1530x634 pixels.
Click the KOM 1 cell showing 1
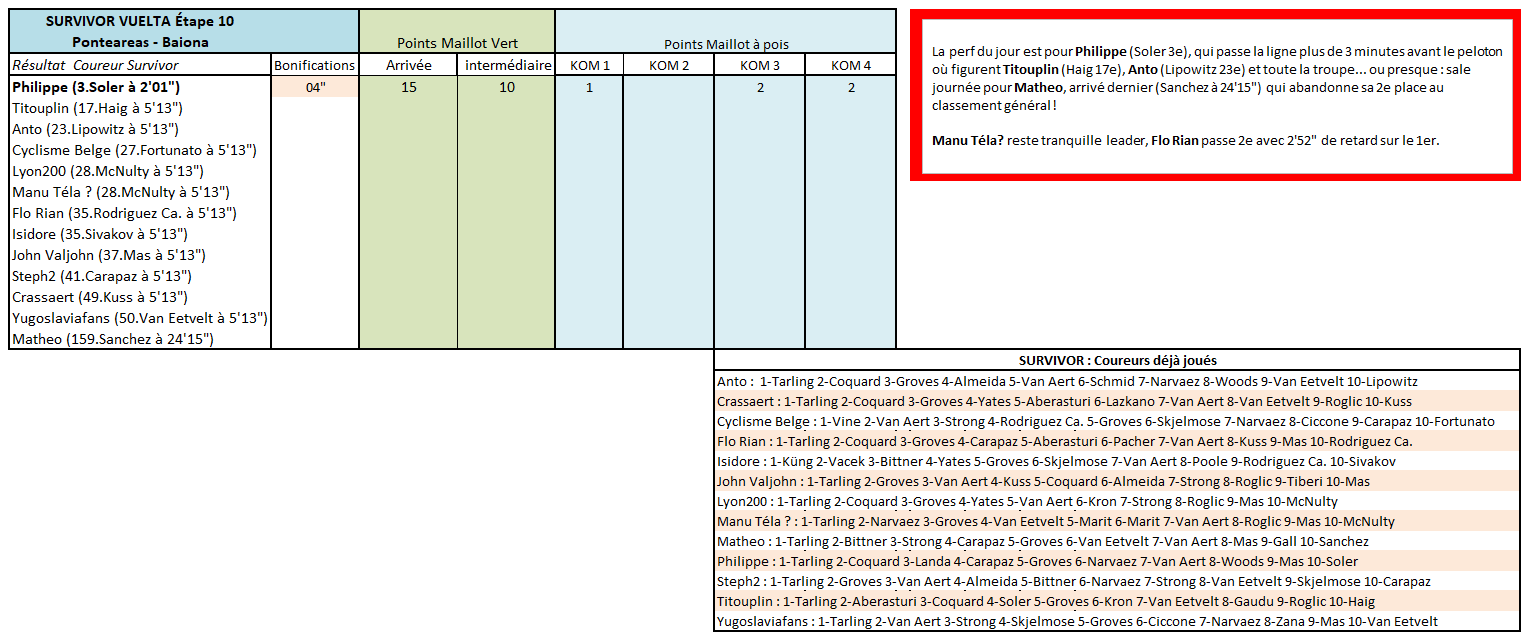coord(589,87)
